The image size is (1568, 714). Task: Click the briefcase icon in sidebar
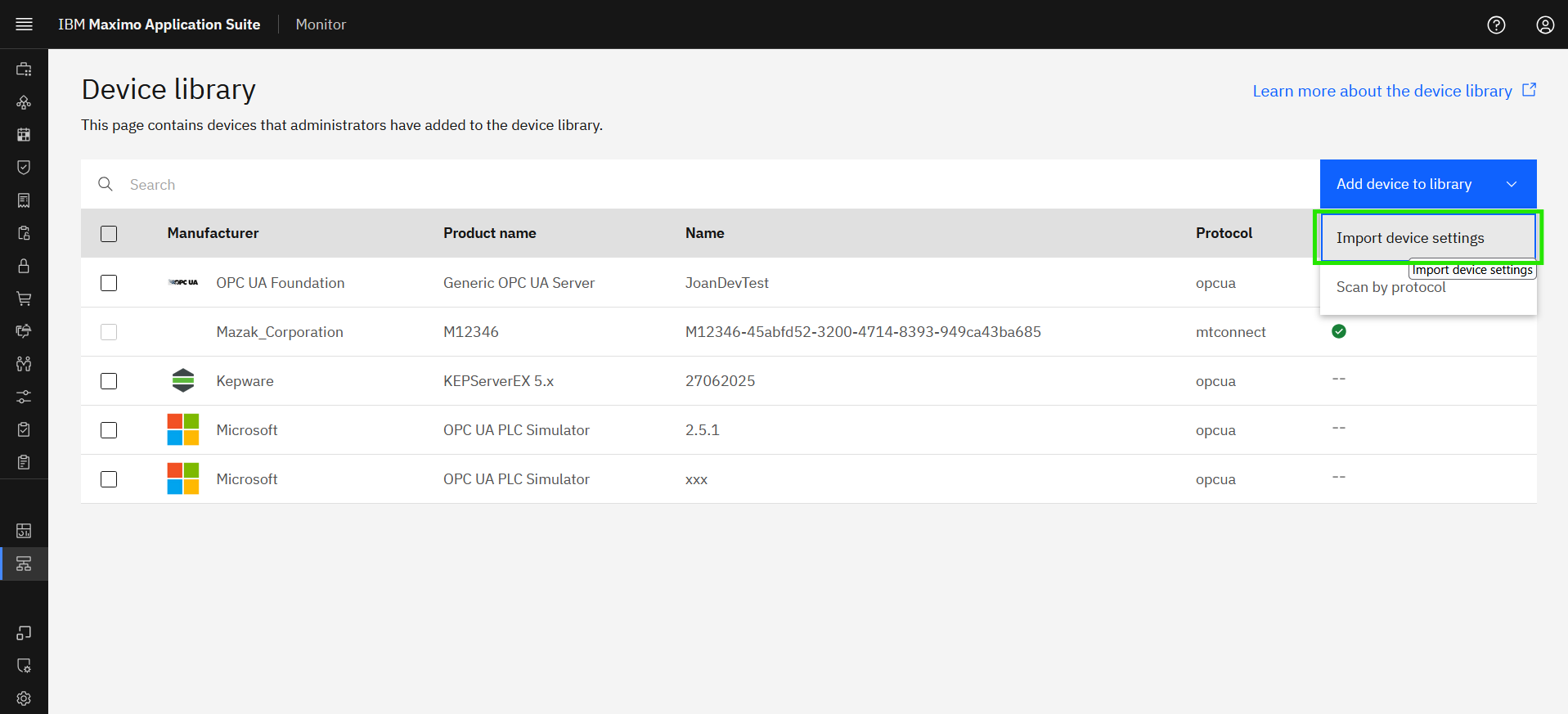(24, 70)
